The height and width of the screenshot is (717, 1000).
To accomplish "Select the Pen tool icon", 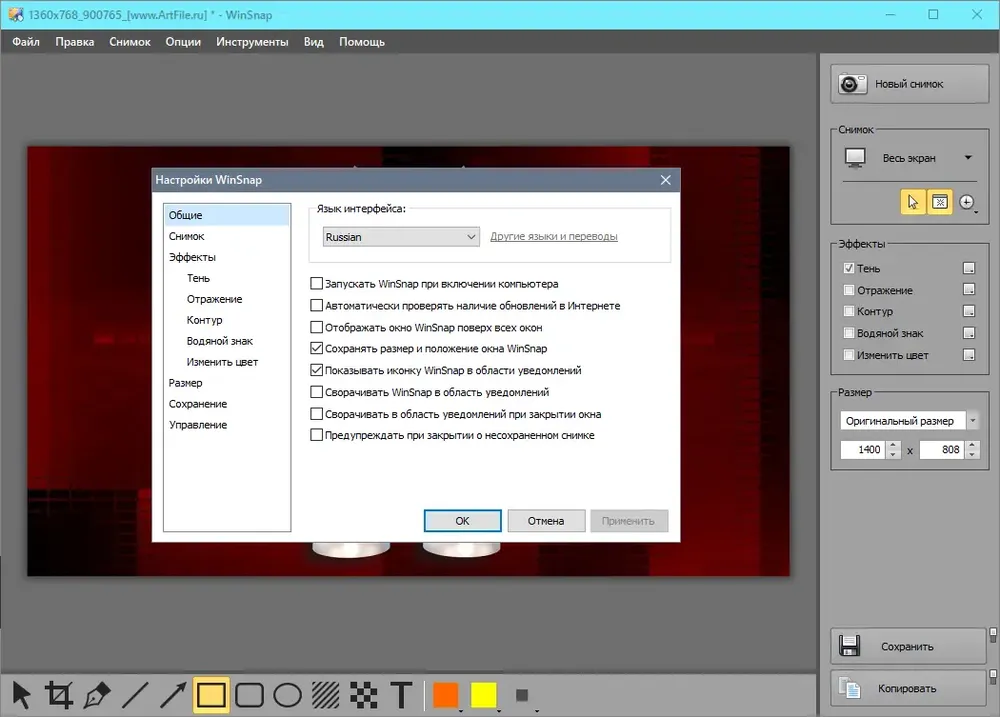I will click(x=96, y=695).
